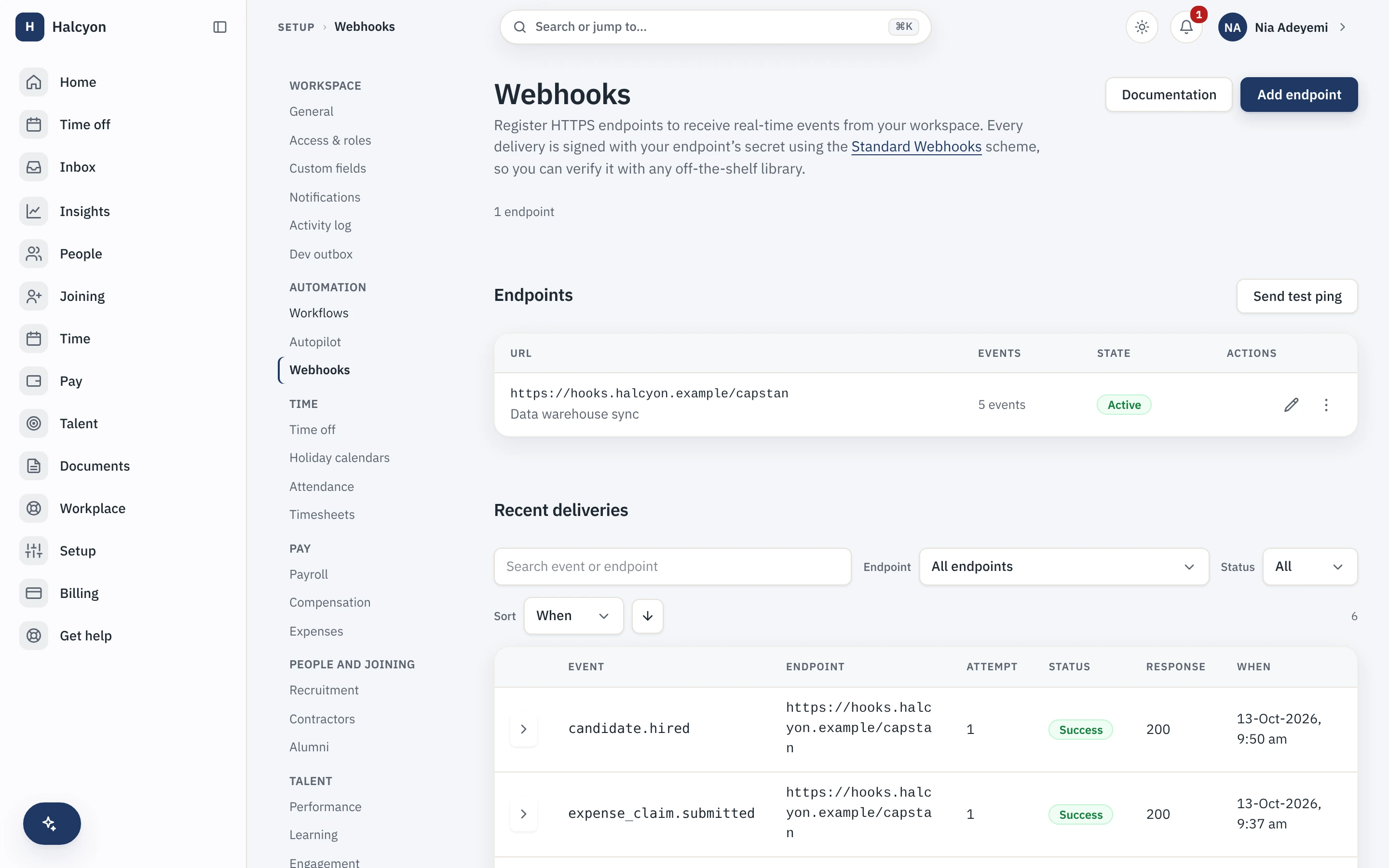Open the Activity log page
The height and width of the screenshot is (868, 1389).
[x=320, y=225]
